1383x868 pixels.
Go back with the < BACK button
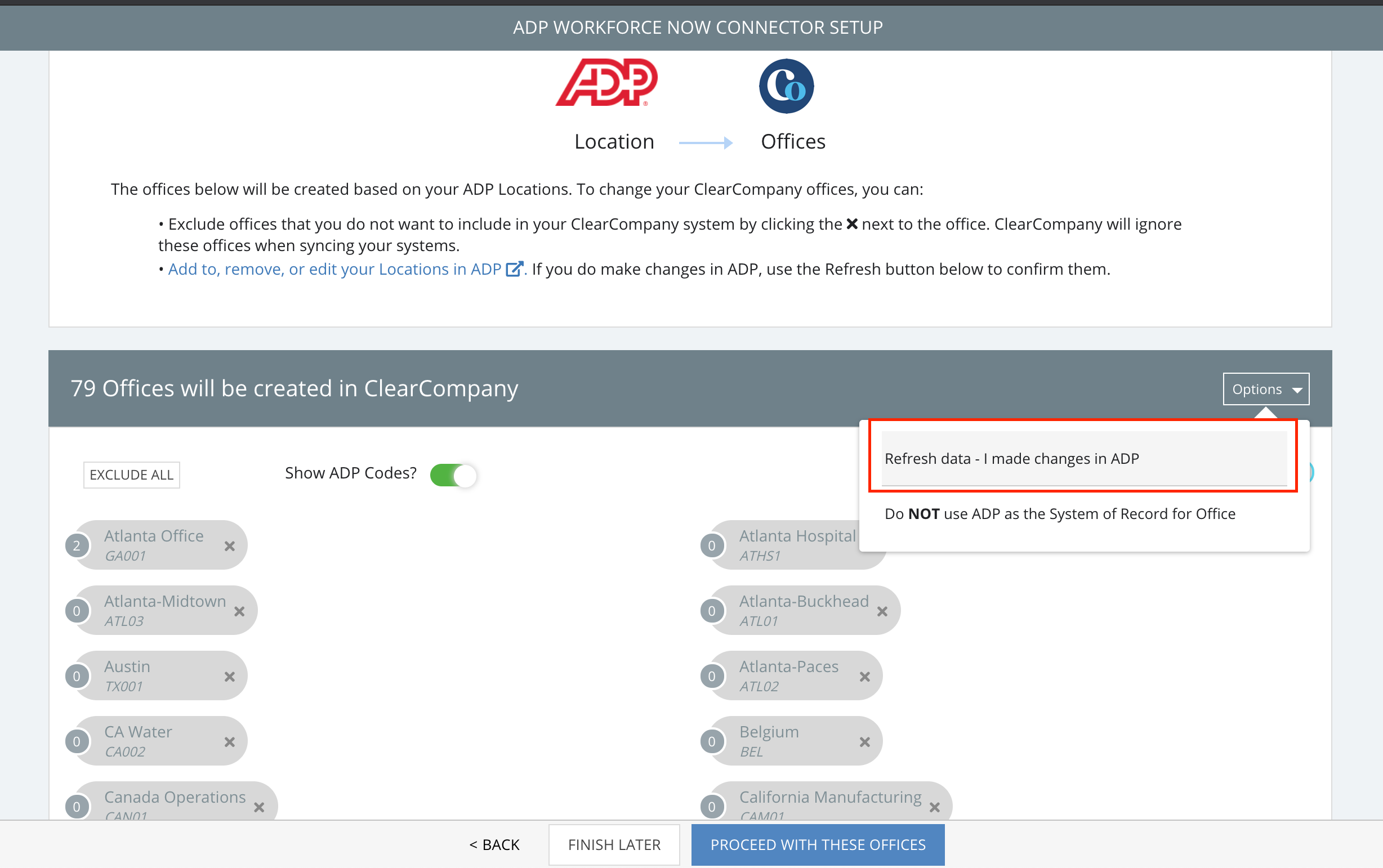point(494,844)
